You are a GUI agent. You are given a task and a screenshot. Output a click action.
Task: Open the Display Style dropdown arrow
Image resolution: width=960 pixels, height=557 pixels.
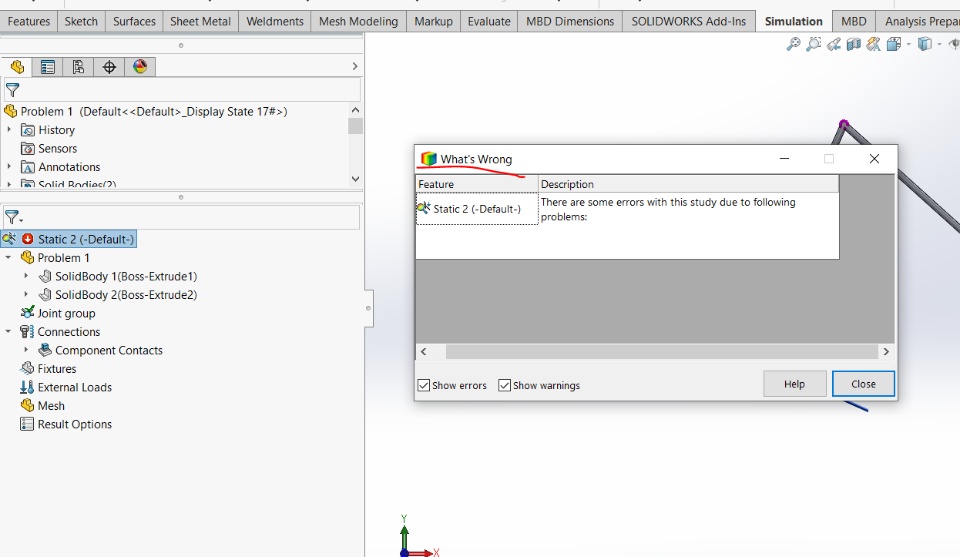click(x=939, y=44)
